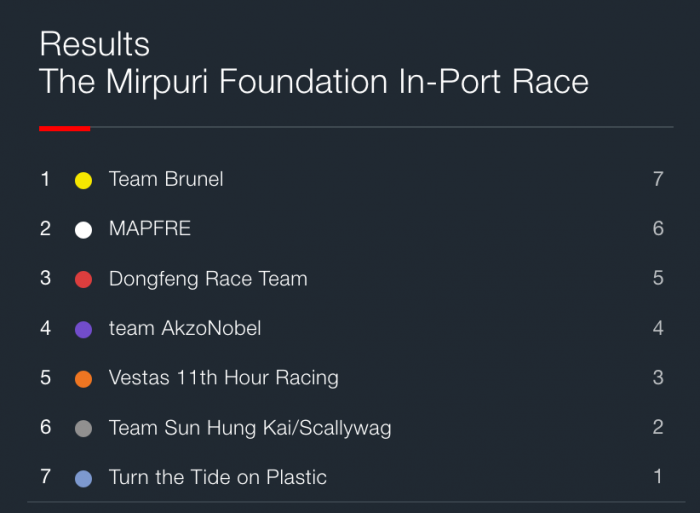The height and width of the screenshot is (513, 700).
Task: Click the red Dongfeng Race Team dot
Action: point(83,279)
